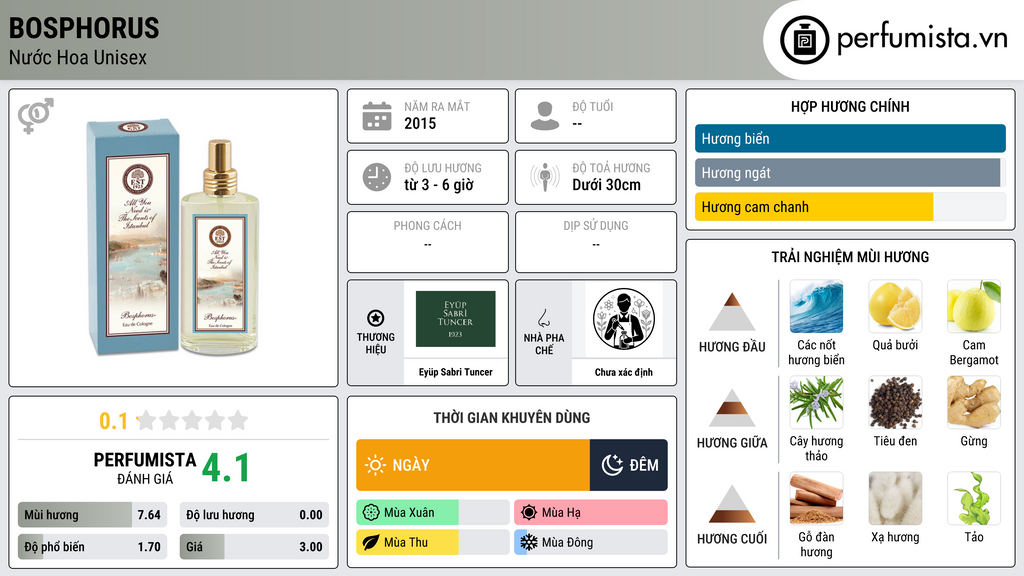Select the ocean wave note image
Image resolution: width=1024 pixels, height=576 pixels.
click(x=816, y=306)
